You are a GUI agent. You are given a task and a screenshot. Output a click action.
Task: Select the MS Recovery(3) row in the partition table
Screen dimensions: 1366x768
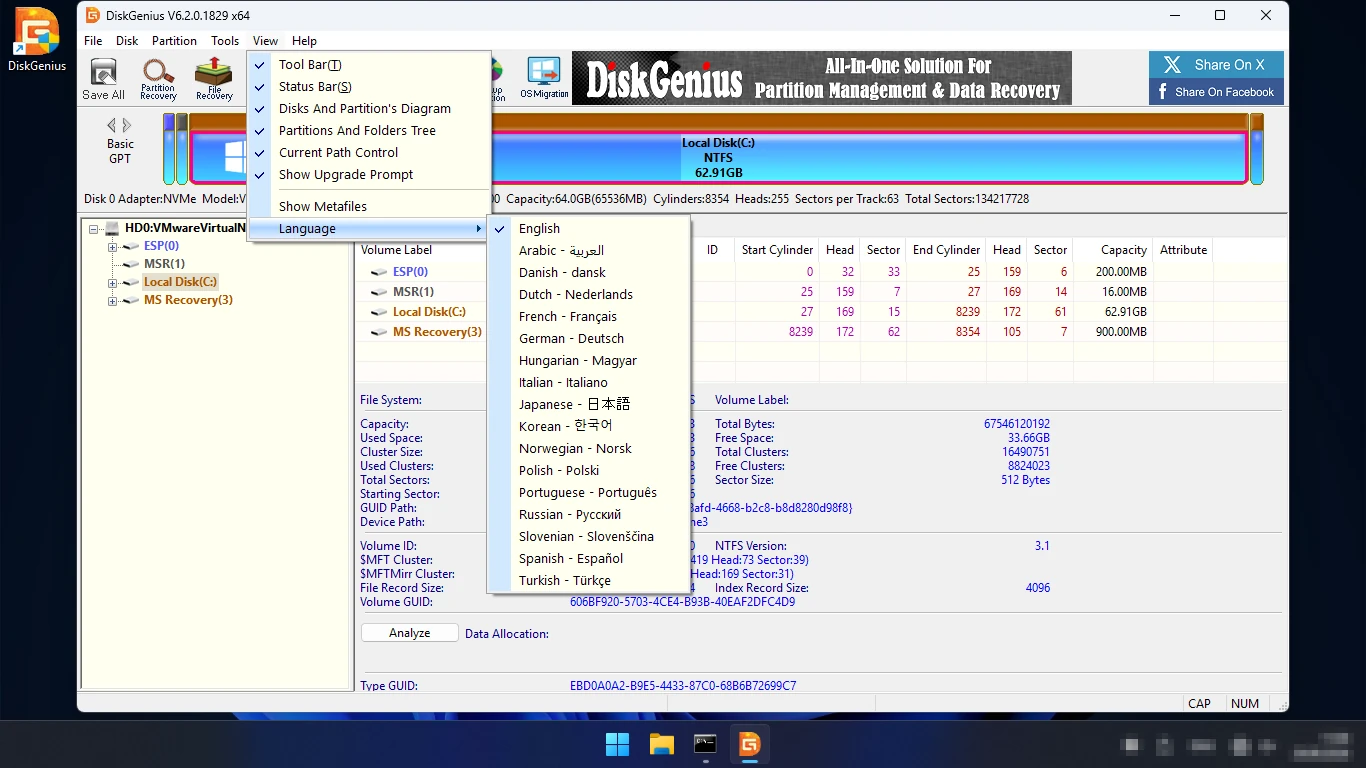click(x=820, y=332)
